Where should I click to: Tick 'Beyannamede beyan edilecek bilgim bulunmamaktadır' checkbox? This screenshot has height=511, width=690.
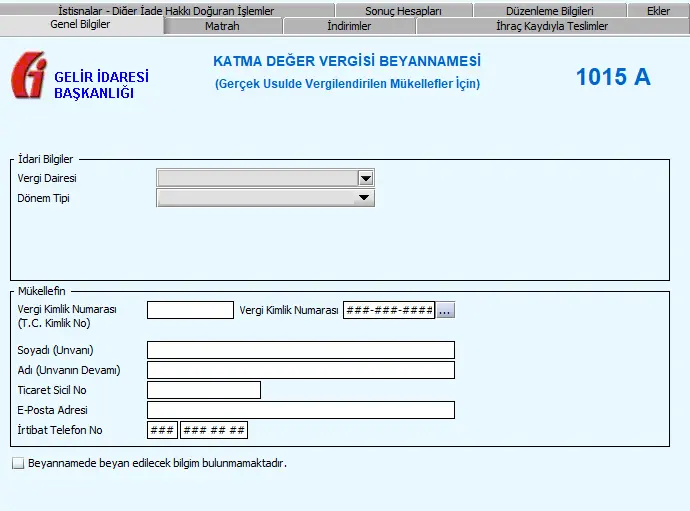point(18,463)
